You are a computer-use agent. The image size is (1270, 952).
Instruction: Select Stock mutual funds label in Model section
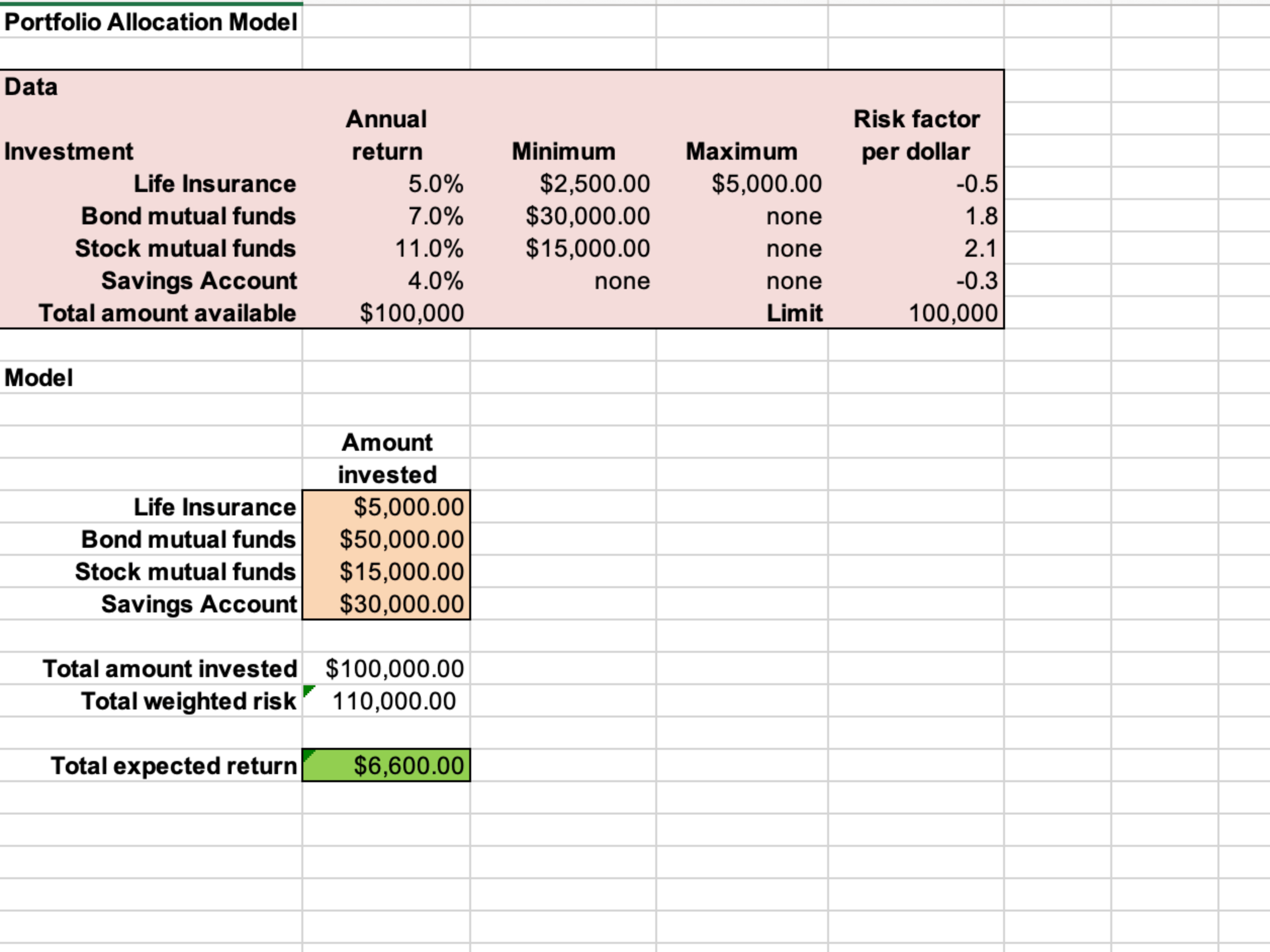tap(151, 572)
